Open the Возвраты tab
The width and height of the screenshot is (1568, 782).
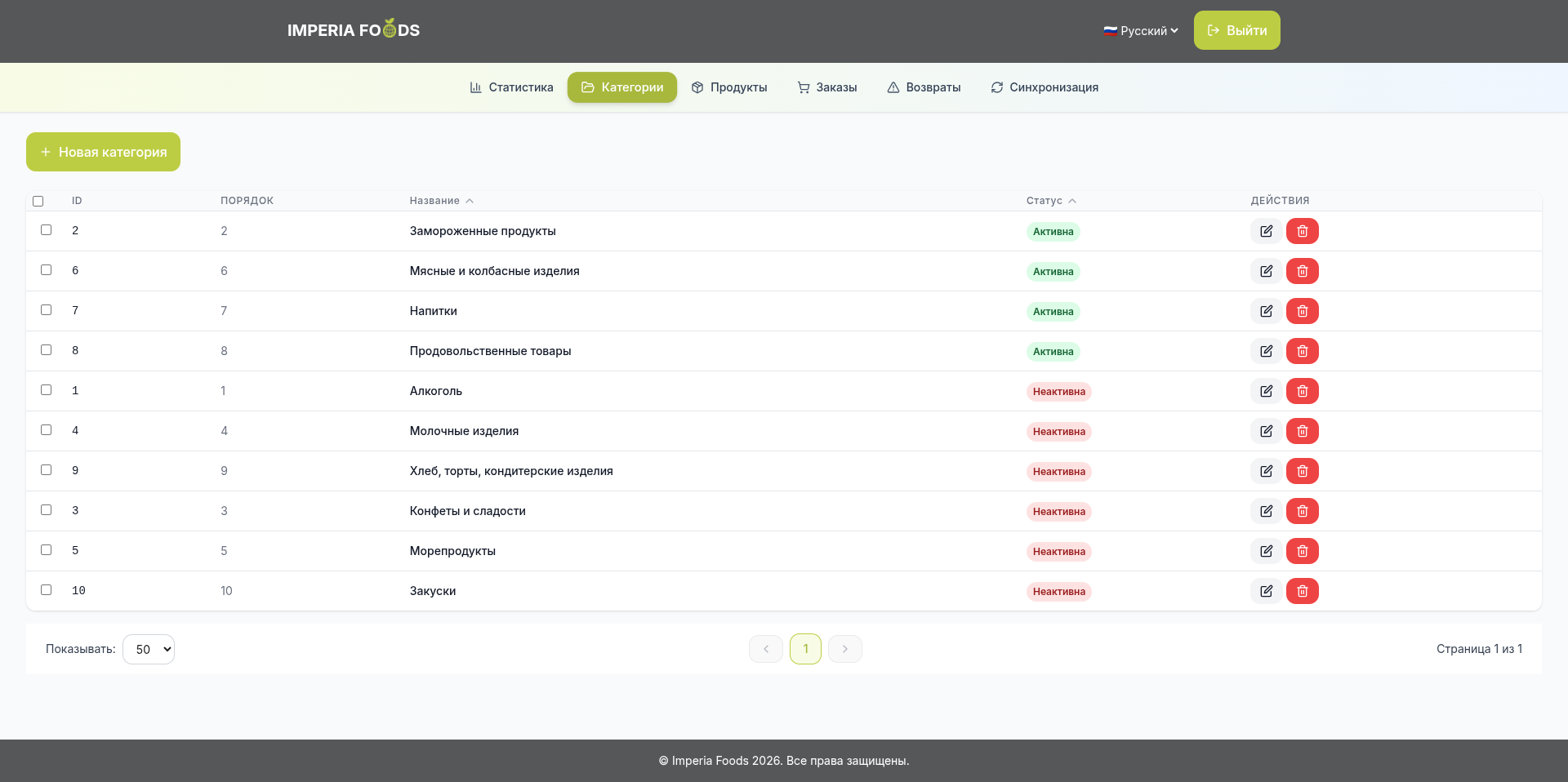[924, 87]
